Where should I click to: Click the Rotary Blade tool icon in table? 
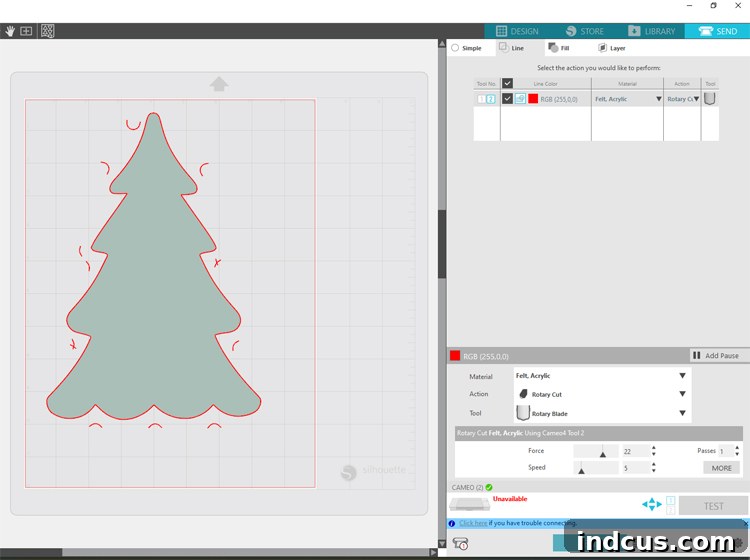pyautogui.click(x=709, y=99)
